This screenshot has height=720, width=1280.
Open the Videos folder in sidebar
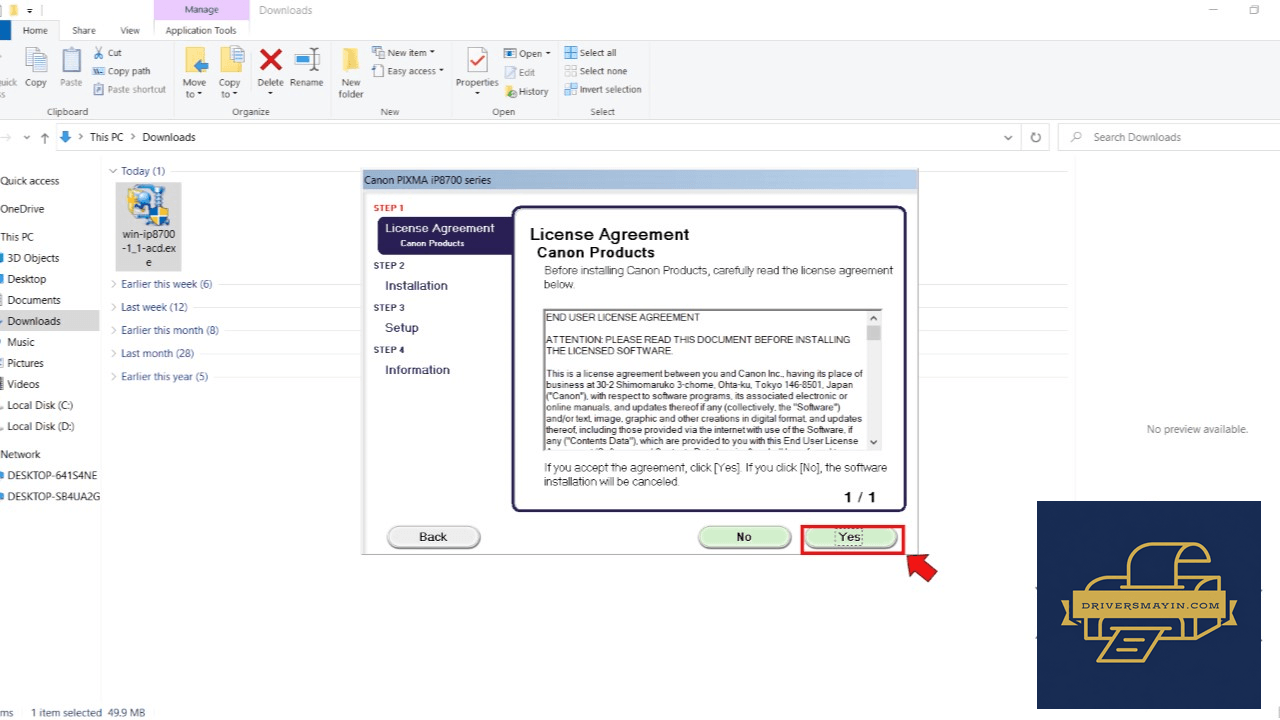click(x=23, y=384)
